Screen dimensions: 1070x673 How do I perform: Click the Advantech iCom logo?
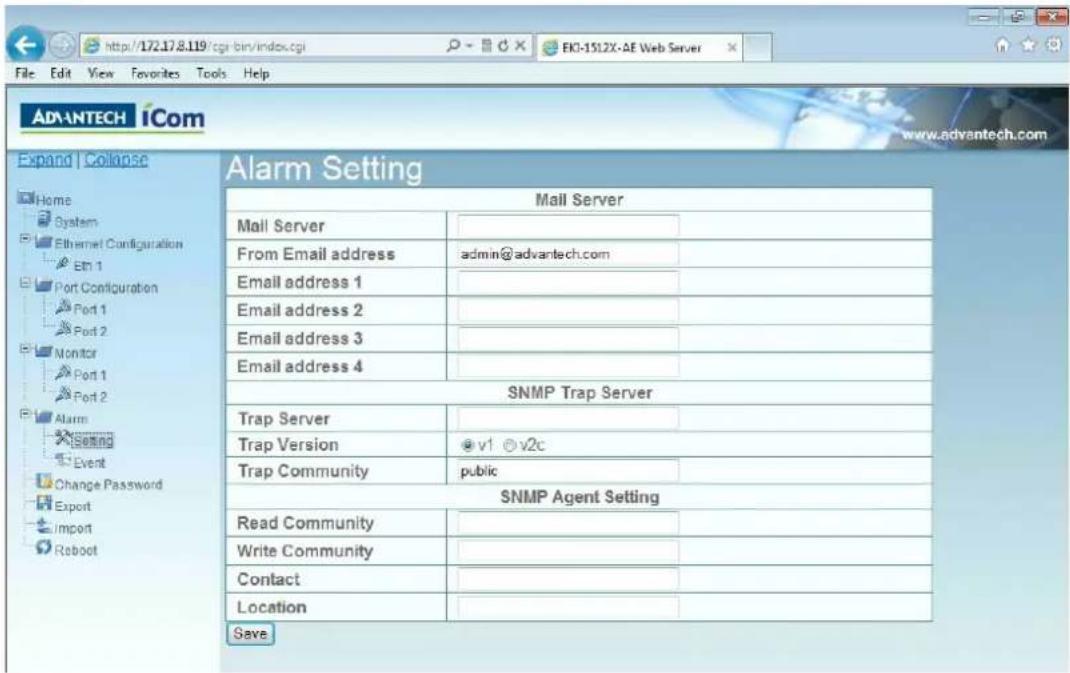point(113,117)
